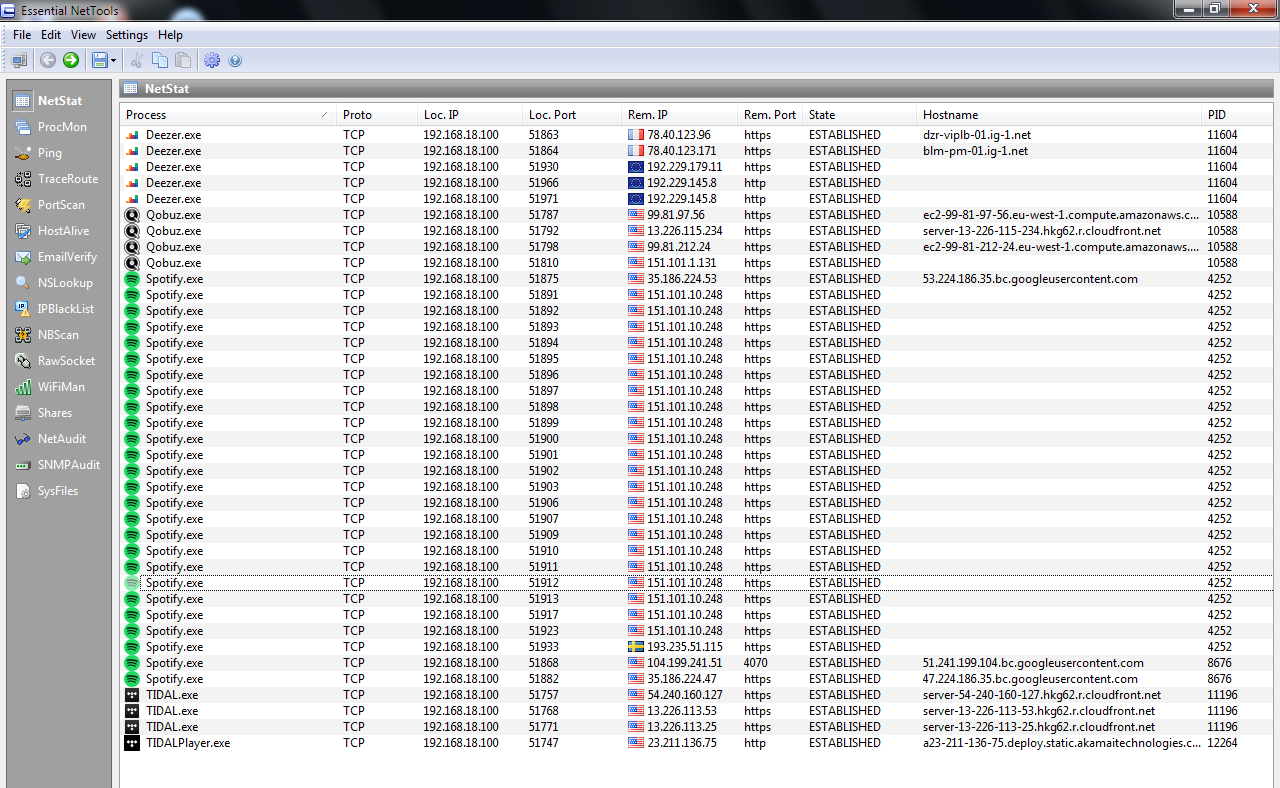The image size is (1280, 788).
Task: Sort by the State column header
Action: coord(860,115)
